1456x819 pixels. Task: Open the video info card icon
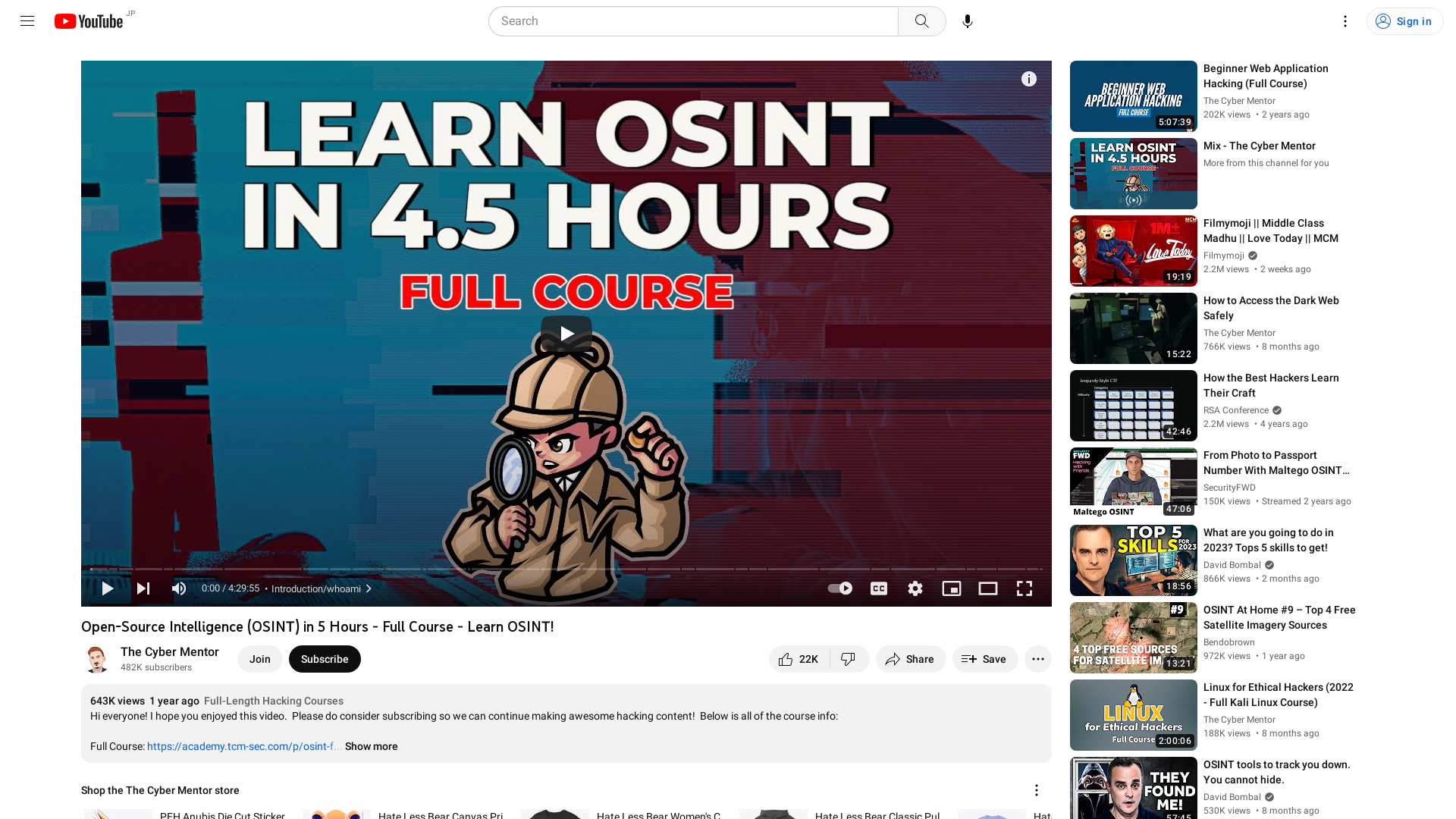click(1028, 79)
